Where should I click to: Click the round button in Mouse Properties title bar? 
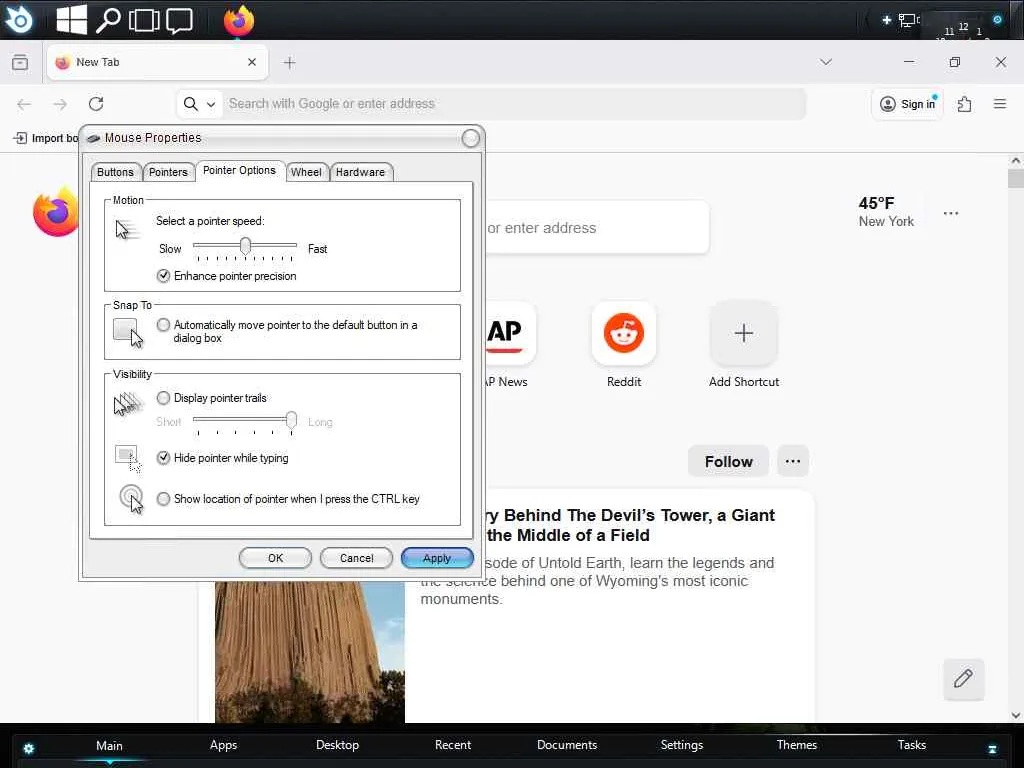[470, 138]
